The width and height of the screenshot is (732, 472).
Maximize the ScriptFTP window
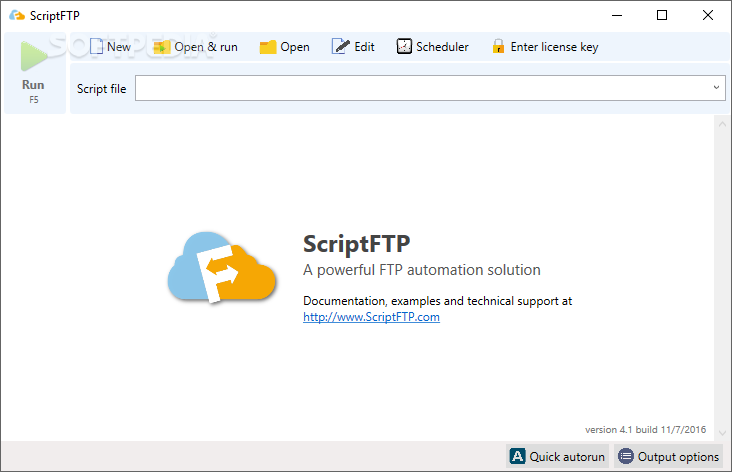pyautogui.click(x=662, y=15)
